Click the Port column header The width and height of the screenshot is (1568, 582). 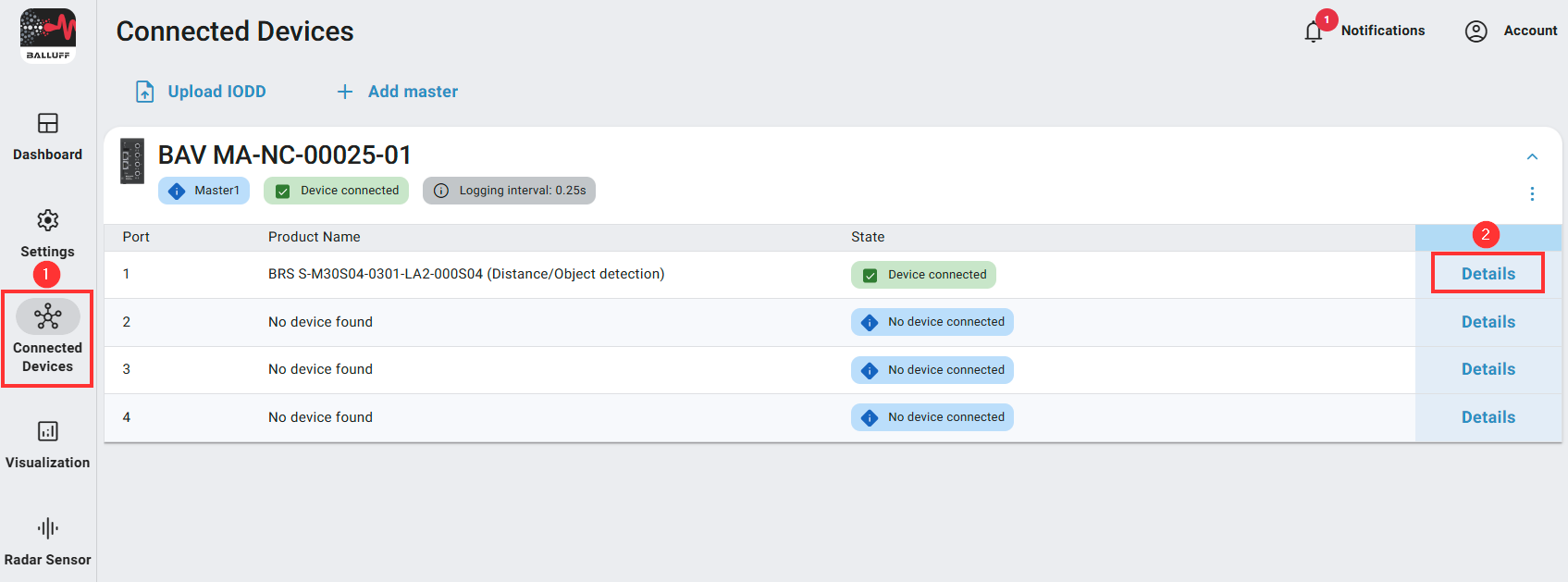(x=136, y=237)
